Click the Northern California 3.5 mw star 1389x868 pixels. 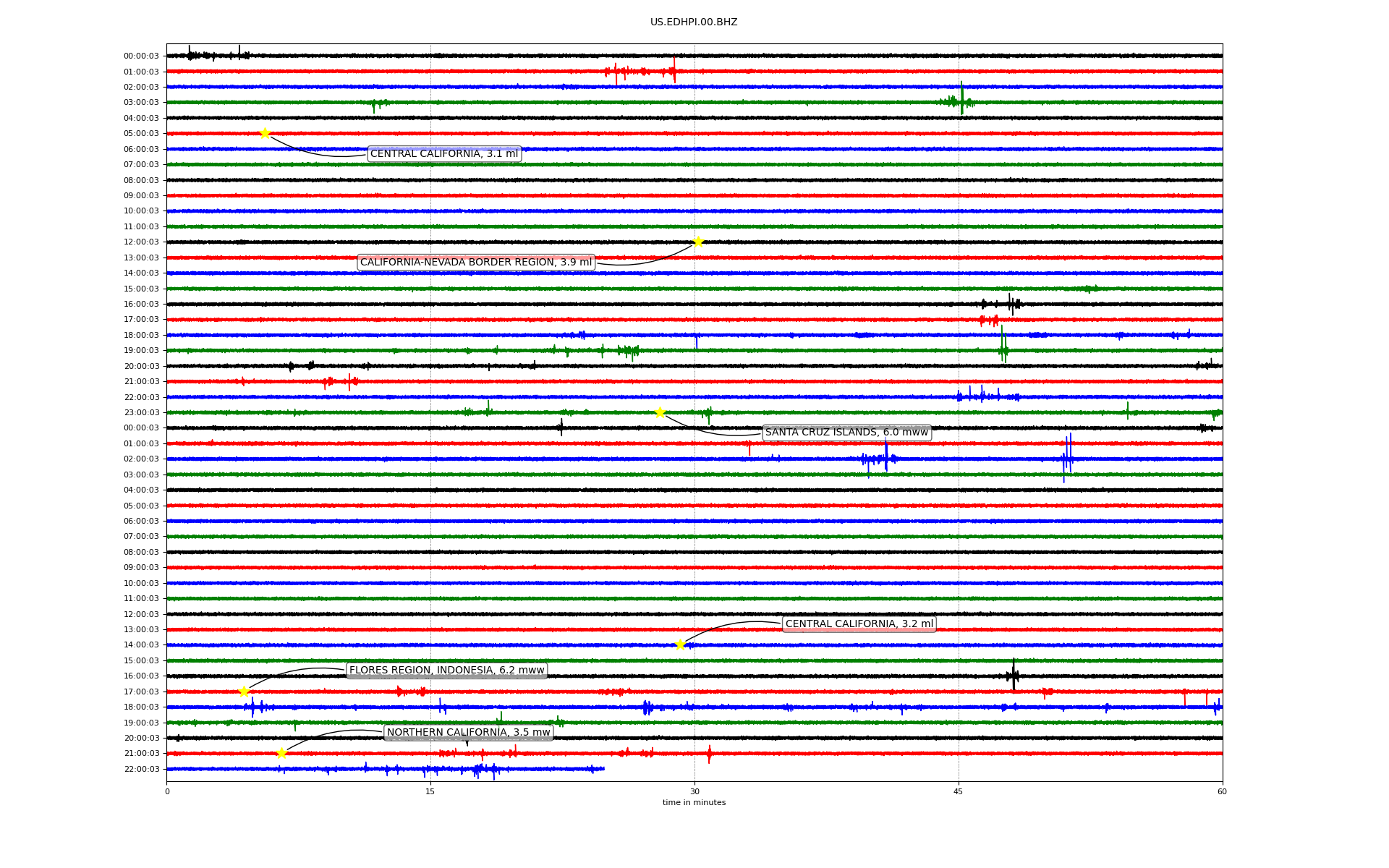(x=281, y=753)
